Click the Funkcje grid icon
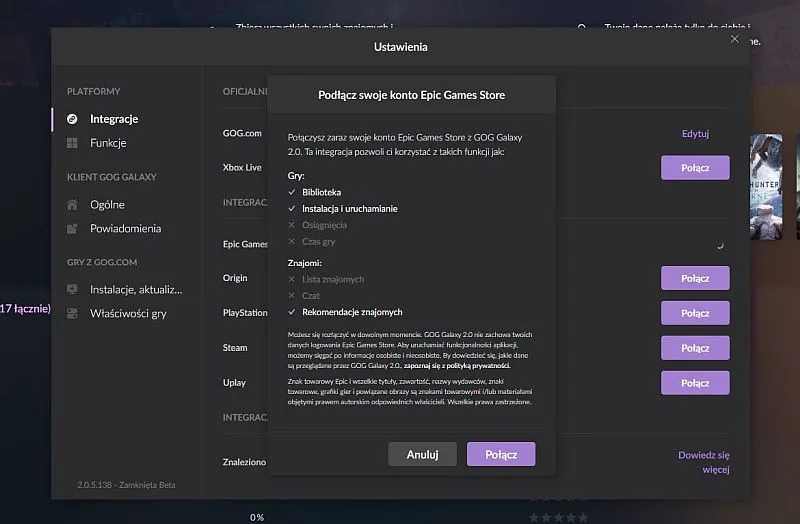 72,143
